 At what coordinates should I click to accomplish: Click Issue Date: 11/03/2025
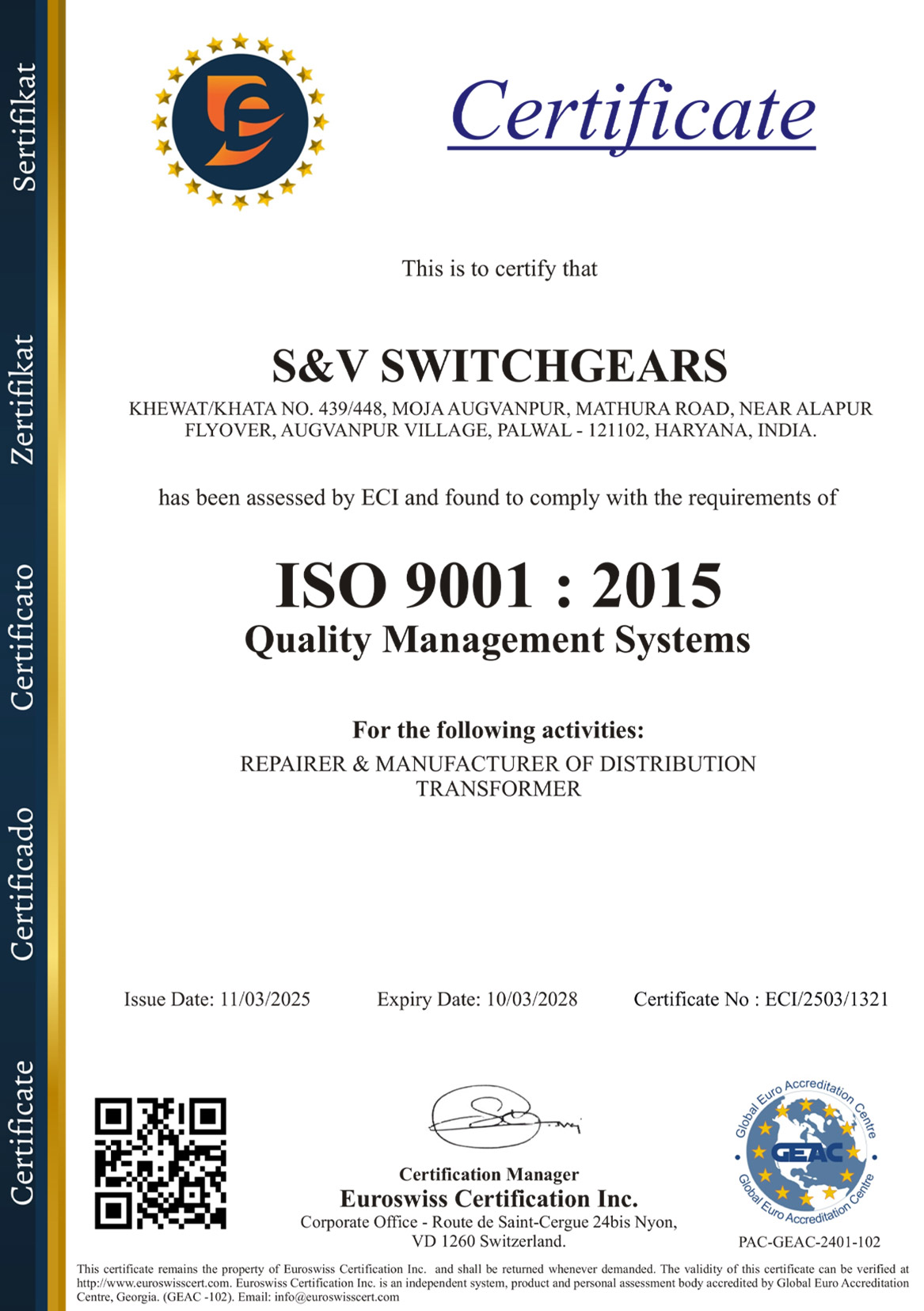(217, 1000)
